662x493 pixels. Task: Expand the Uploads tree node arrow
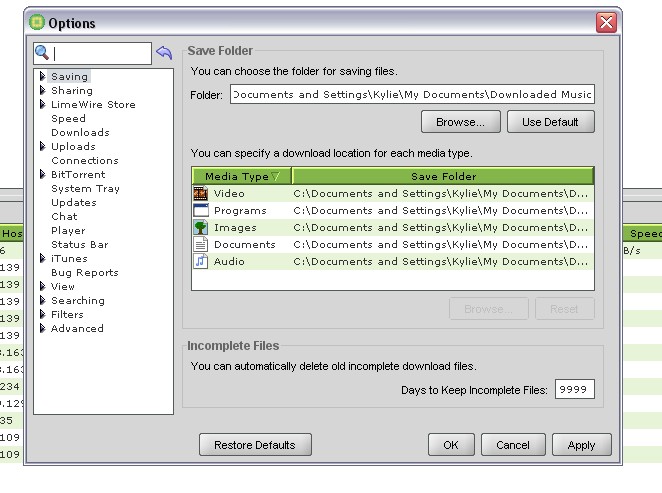click(43, 146)
